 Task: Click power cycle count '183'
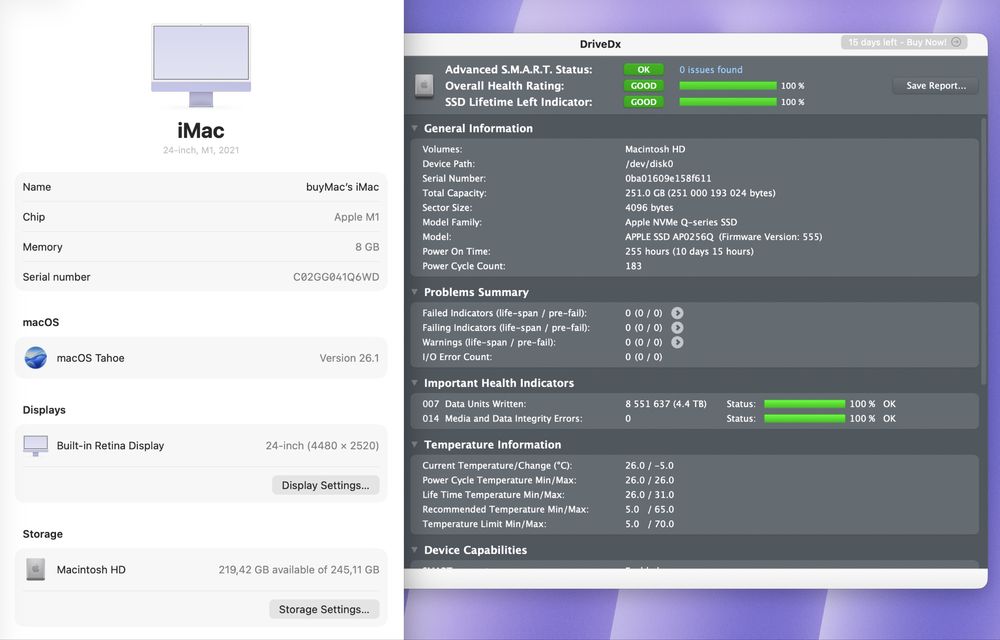[633, 266]
